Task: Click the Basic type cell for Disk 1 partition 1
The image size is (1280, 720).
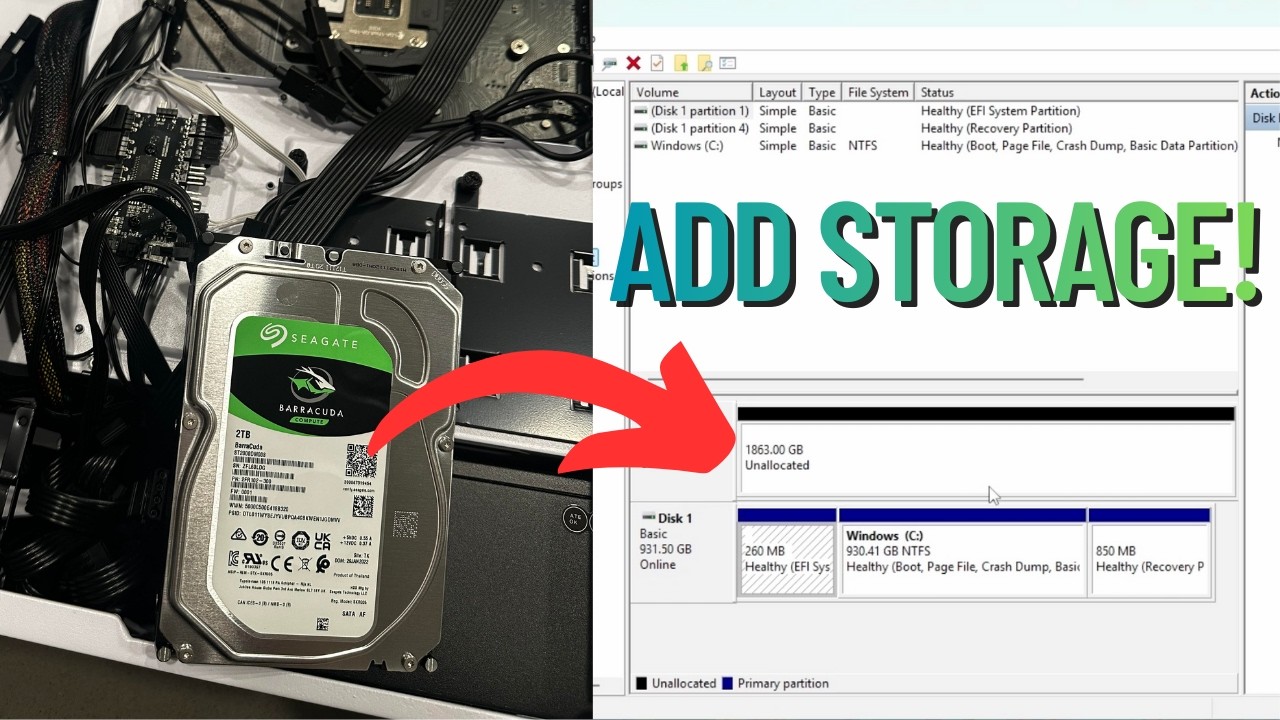Action: tap(822, 111)
